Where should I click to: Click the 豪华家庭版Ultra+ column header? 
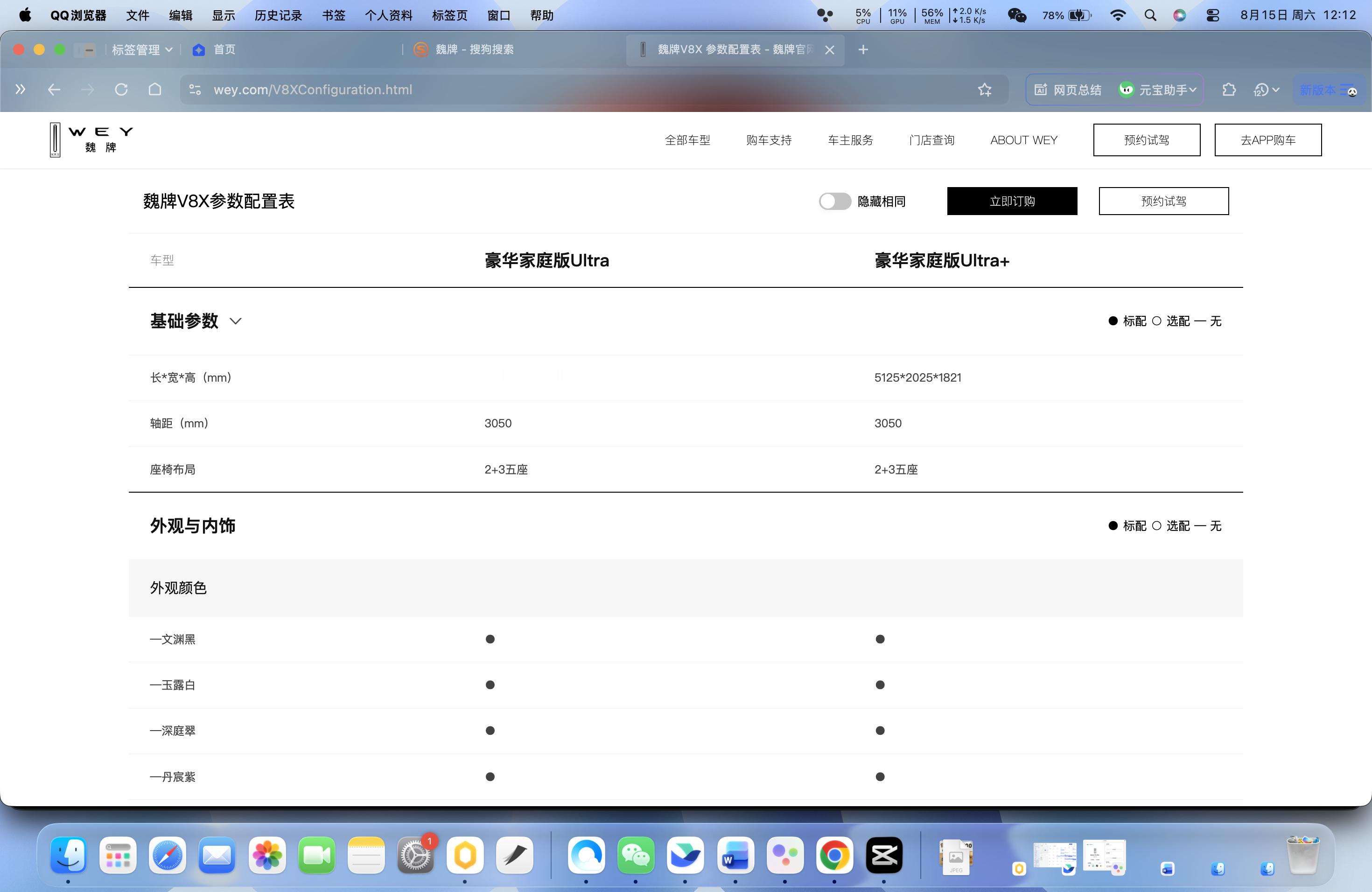tap(942, 260)
